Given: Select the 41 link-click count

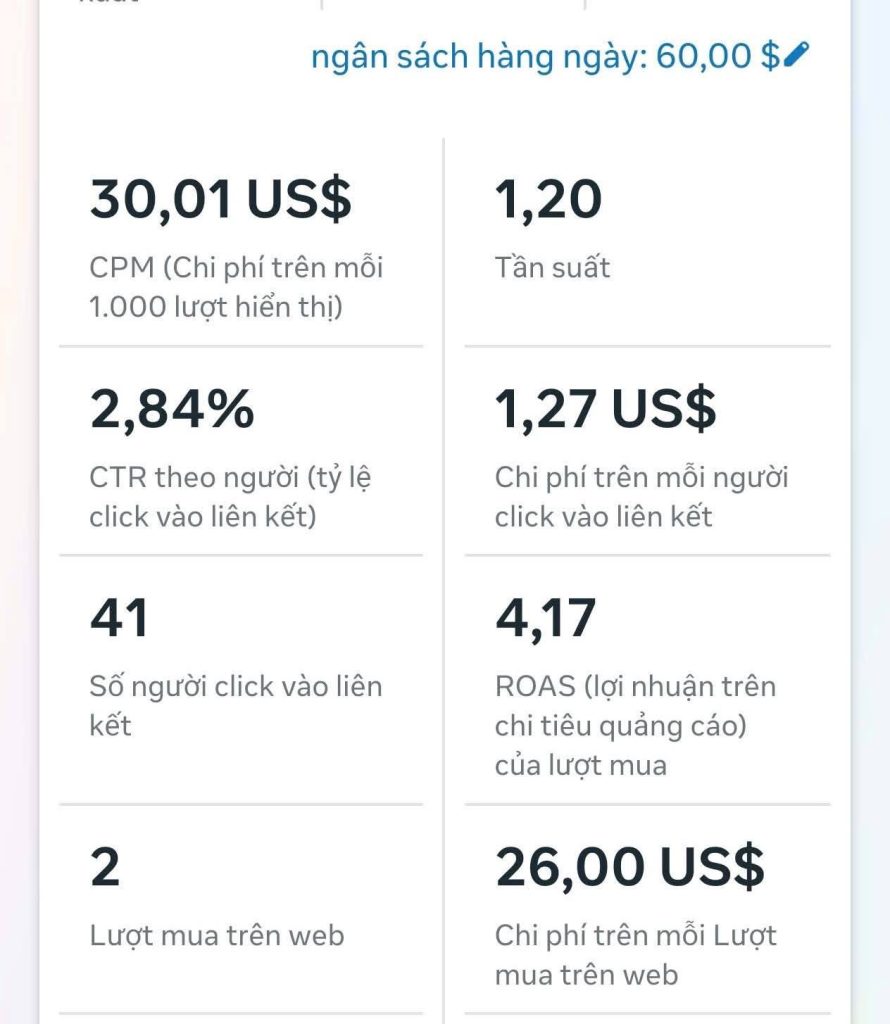Looking at the screenshot, I should coord(119,617).
